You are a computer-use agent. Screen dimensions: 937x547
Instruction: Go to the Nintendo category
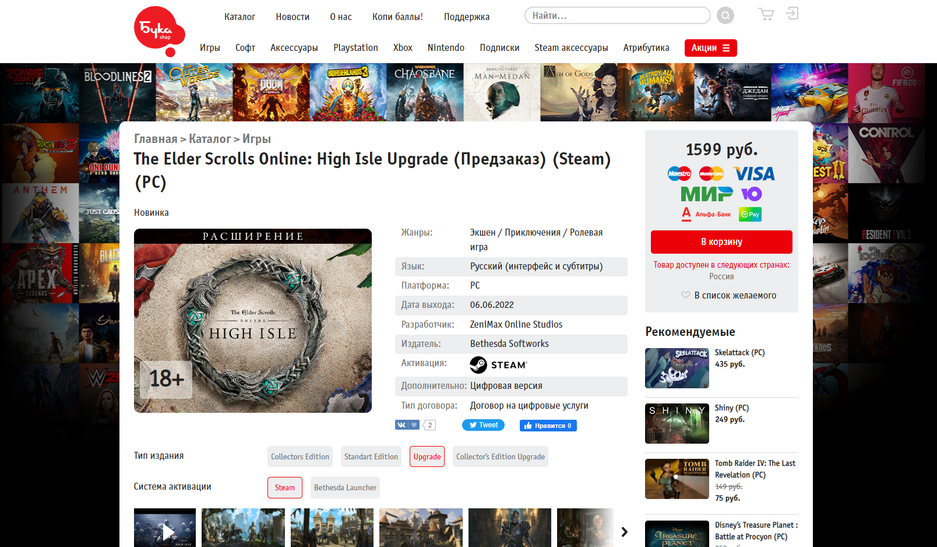[446, 48]
